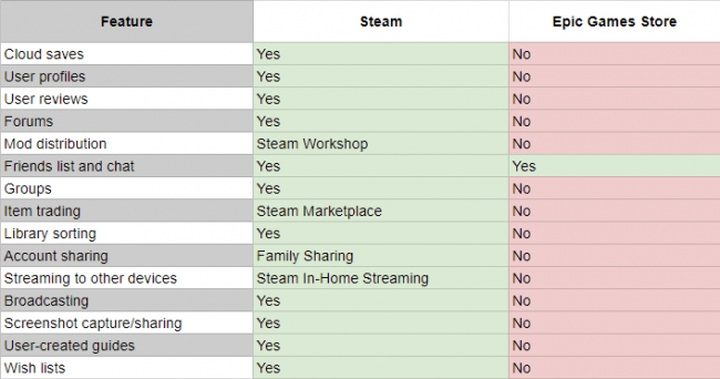Select the Steam column header
720x379 pixels.
click(381, 21)
